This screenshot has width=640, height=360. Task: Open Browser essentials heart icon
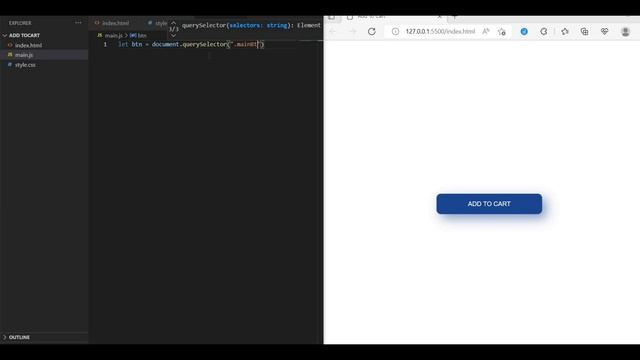click(x=604, y=31)
